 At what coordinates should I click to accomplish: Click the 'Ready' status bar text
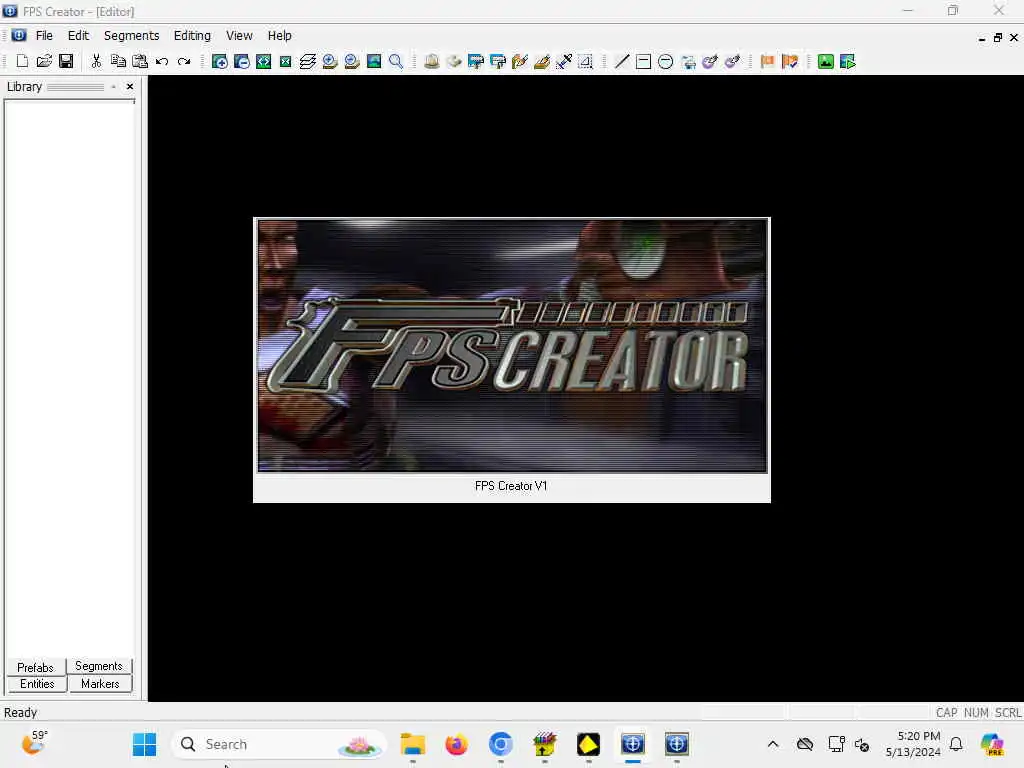pyautogui.click(x=20, y=712)
